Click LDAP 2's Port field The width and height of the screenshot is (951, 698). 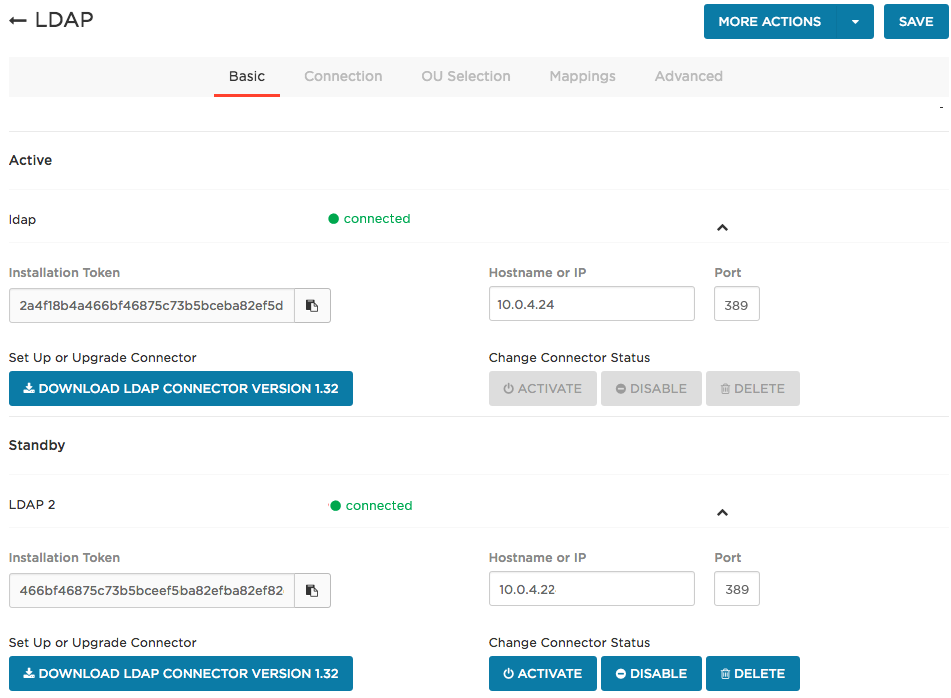(x=736, y=589)
